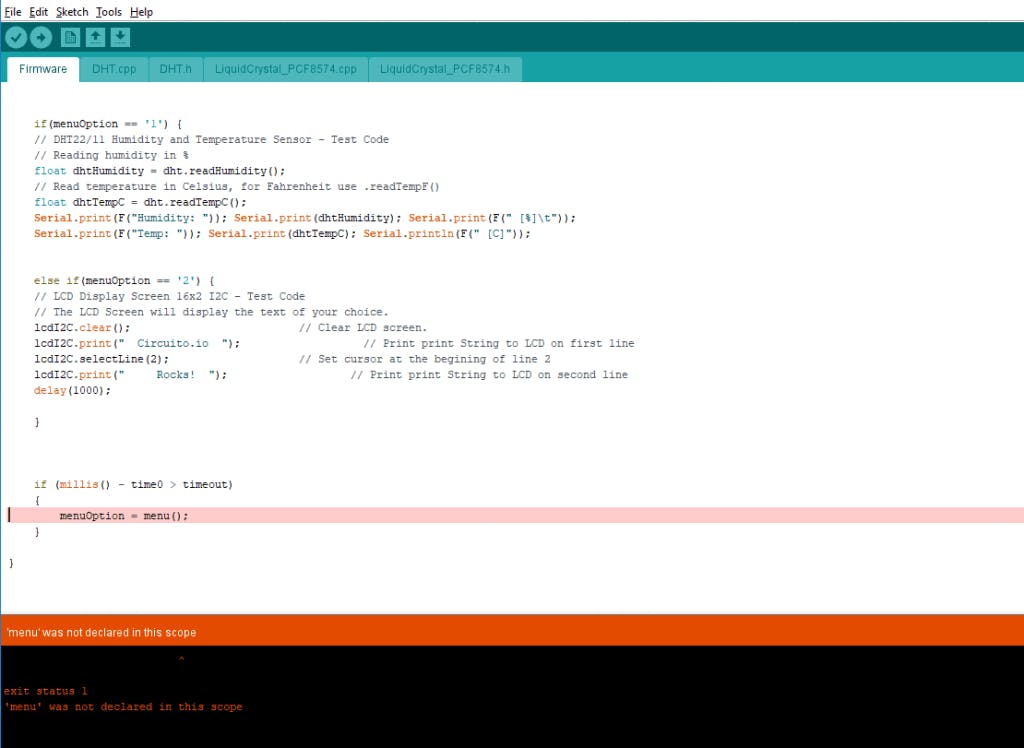Viewport: 1024px width, 748px height.
Task: Open the Sketch menu
Action: tap(72, 12)
